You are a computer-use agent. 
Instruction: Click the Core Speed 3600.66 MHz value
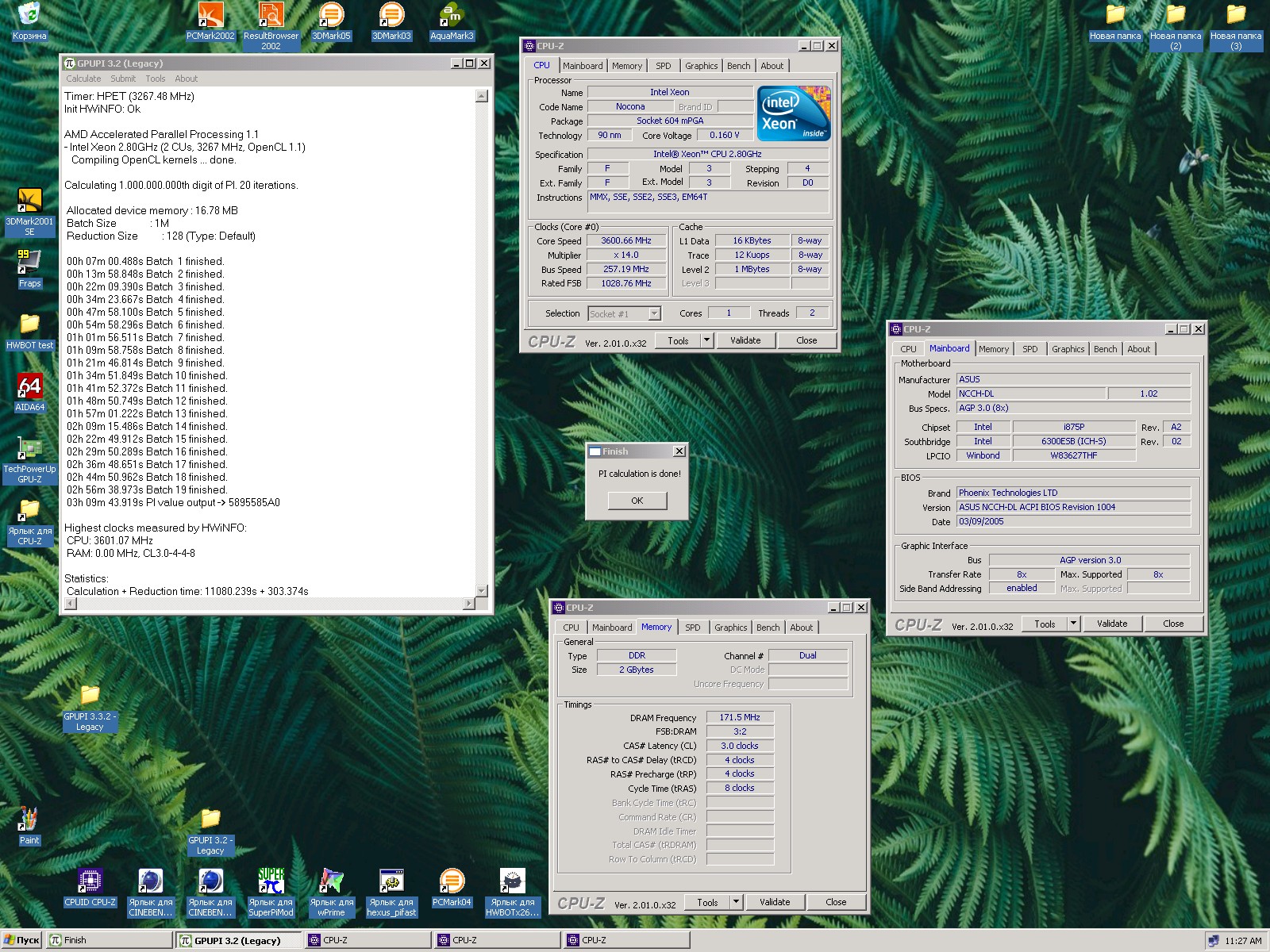coord(626,241)
